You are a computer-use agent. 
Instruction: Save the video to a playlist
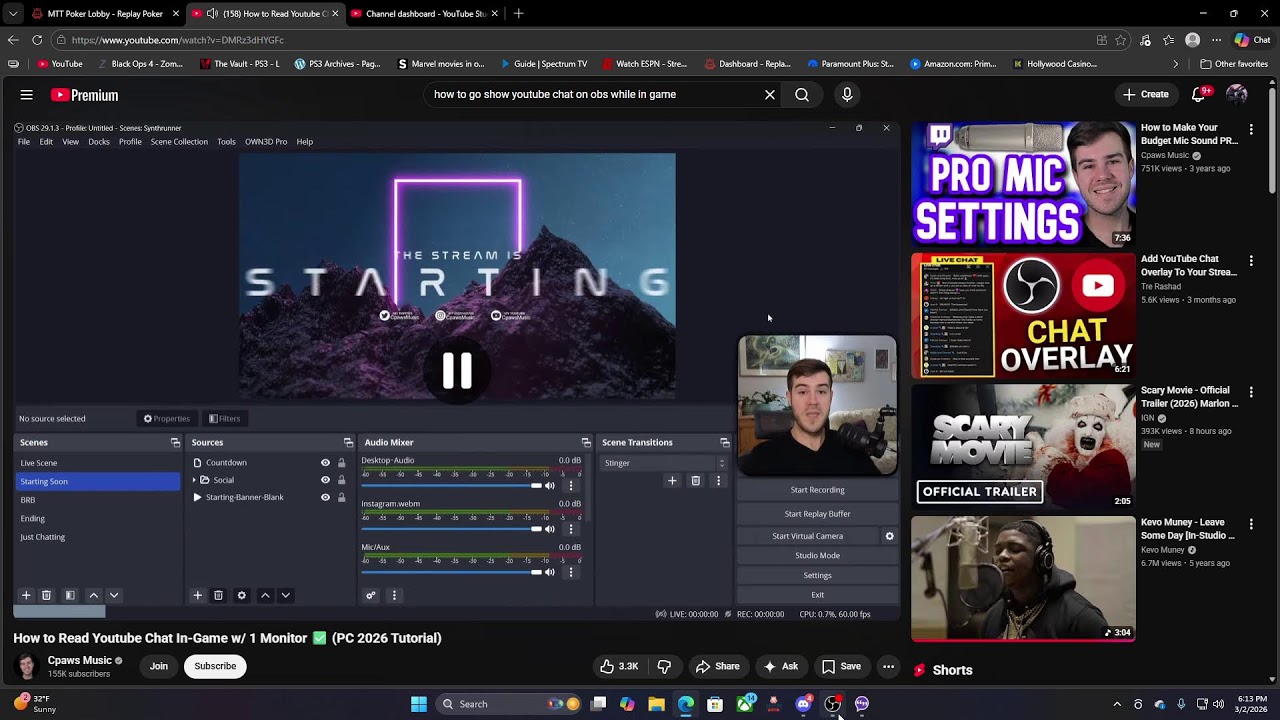point(841,666)
